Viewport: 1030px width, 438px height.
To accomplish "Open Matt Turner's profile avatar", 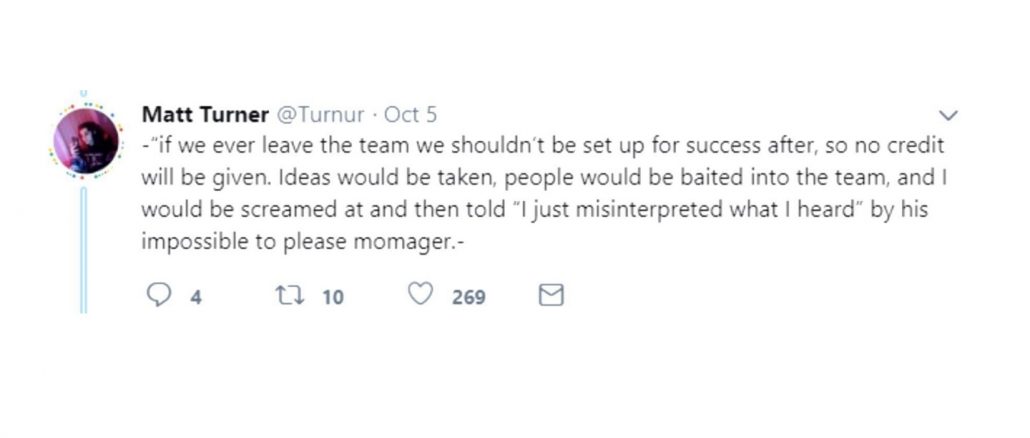I will (86, 142).
